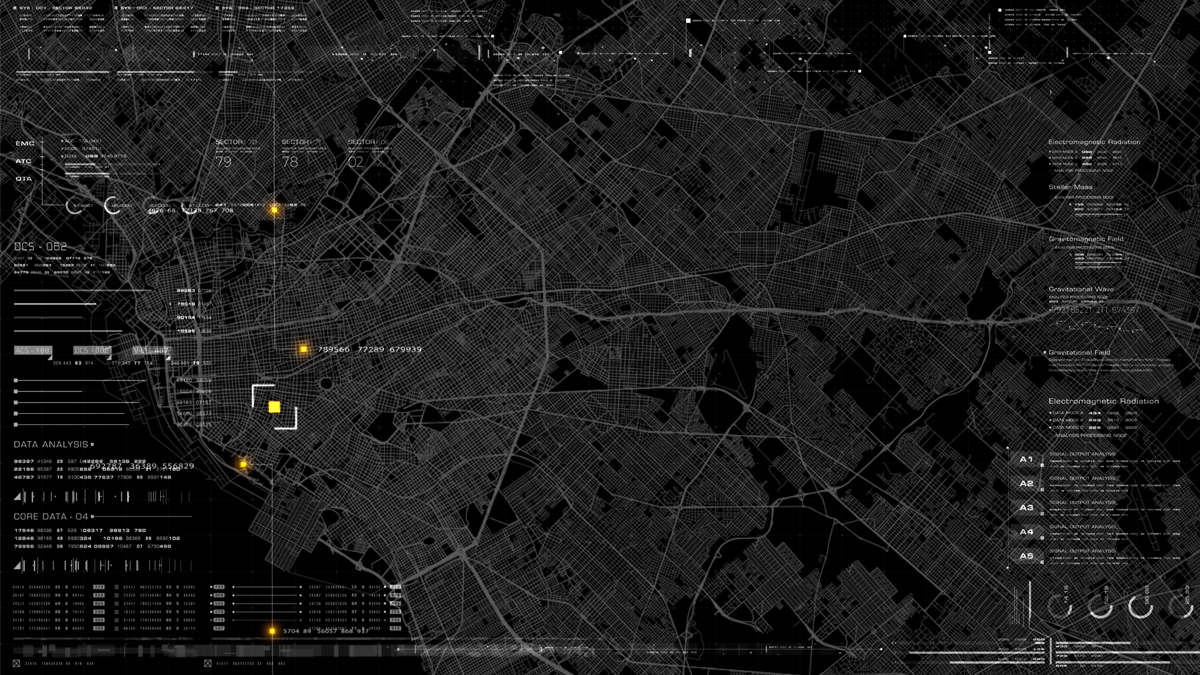
Task: Enable the A3 signal output analysis
Action: [1025, 507]
